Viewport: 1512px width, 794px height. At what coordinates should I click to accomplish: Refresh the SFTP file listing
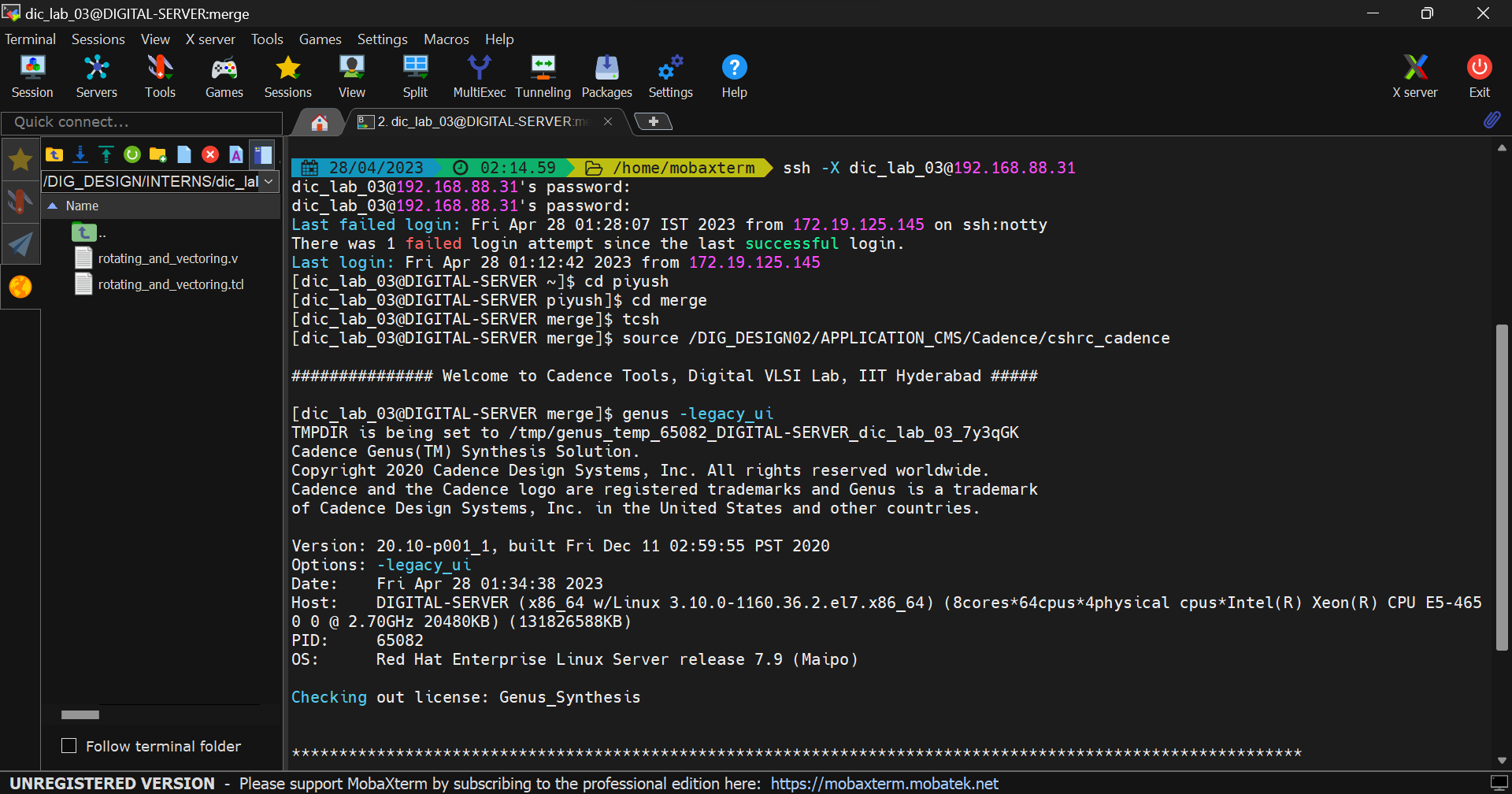pos(132,154)
